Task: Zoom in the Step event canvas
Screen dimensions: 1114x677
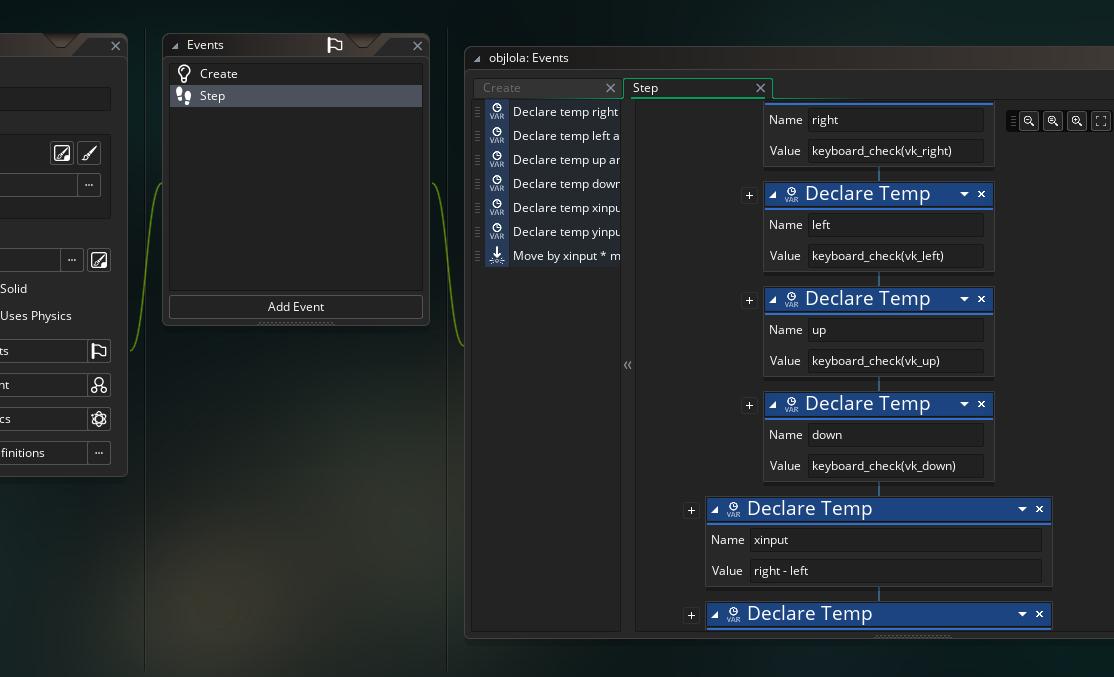Action: point(1077,121)
